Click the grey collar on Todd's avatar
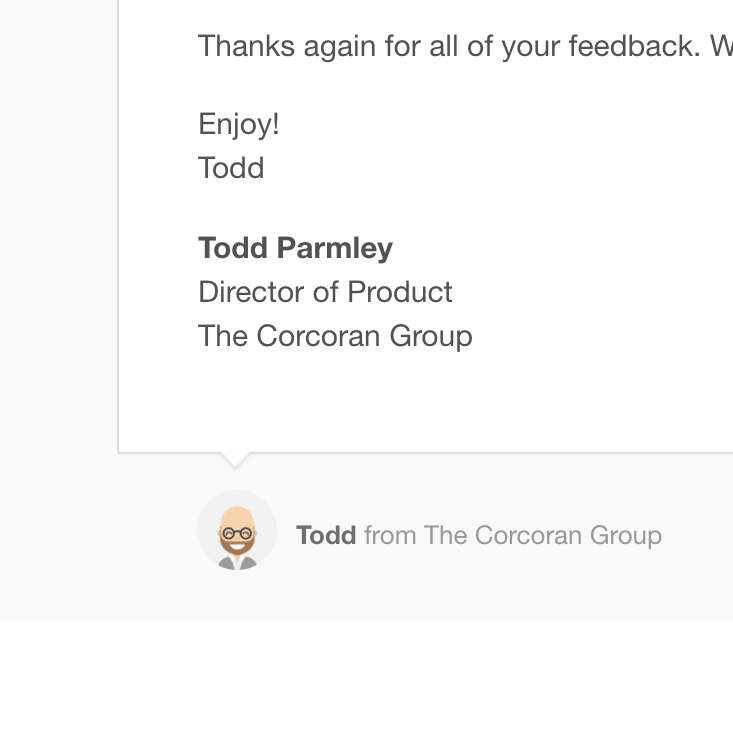The width and height of the screenshot is (733, 733). coord(237,563)
